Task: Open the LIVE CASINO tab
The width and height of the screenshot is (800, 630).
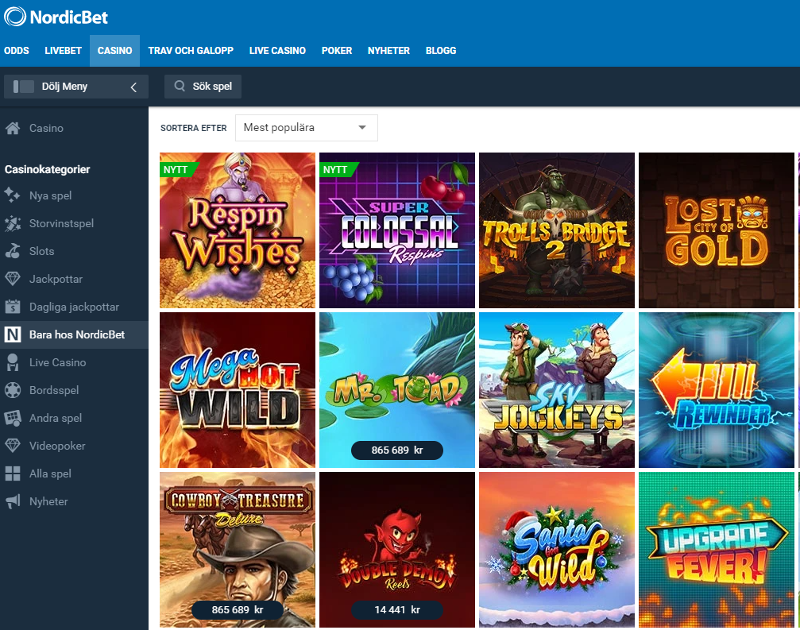Action: 278,51
